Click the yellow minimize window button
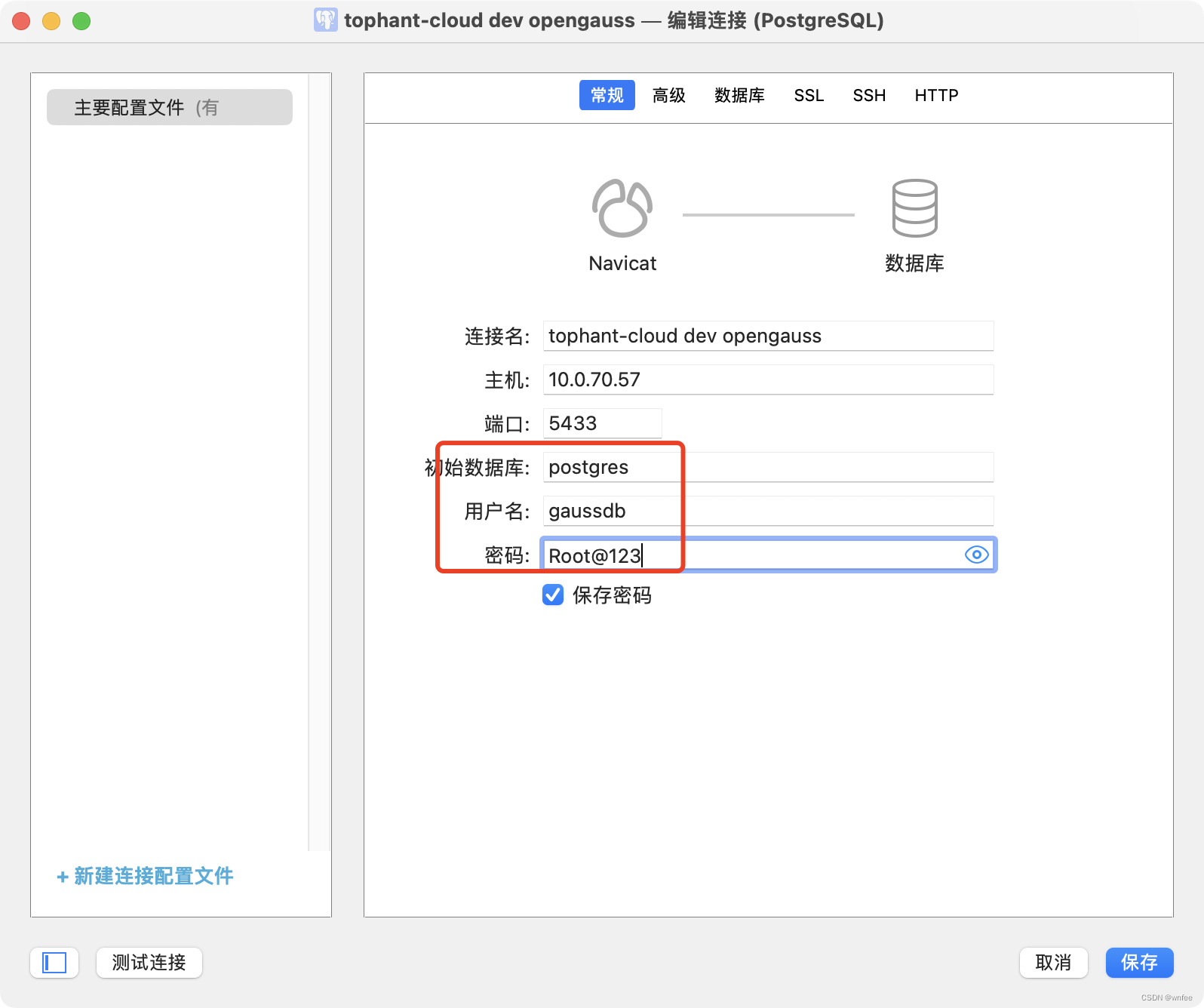Image resolution: width=1204 pixels, height=1008 pixels. coord(51,21)
